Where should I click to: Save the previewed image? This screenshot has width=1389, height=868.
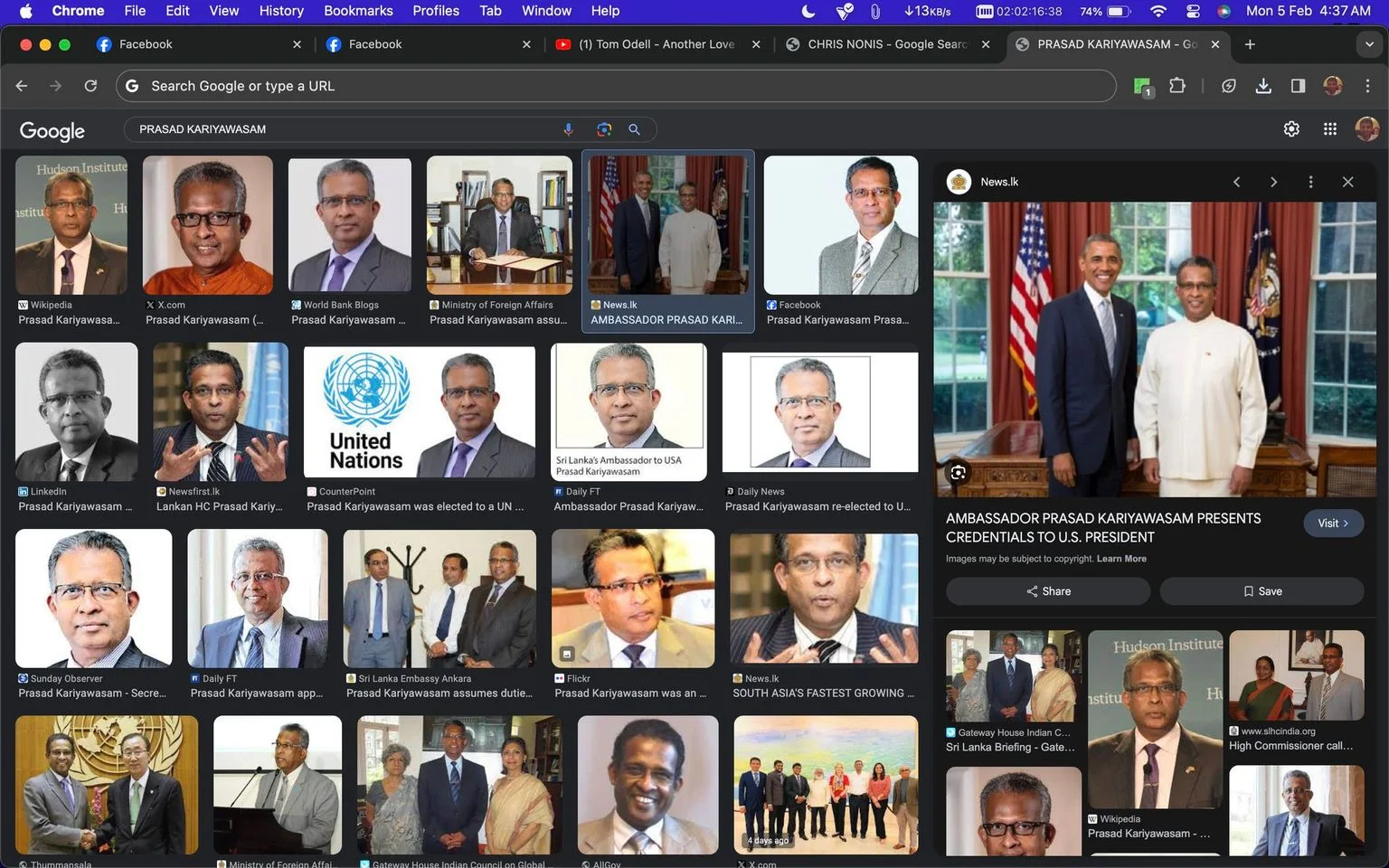(1261, 591)
